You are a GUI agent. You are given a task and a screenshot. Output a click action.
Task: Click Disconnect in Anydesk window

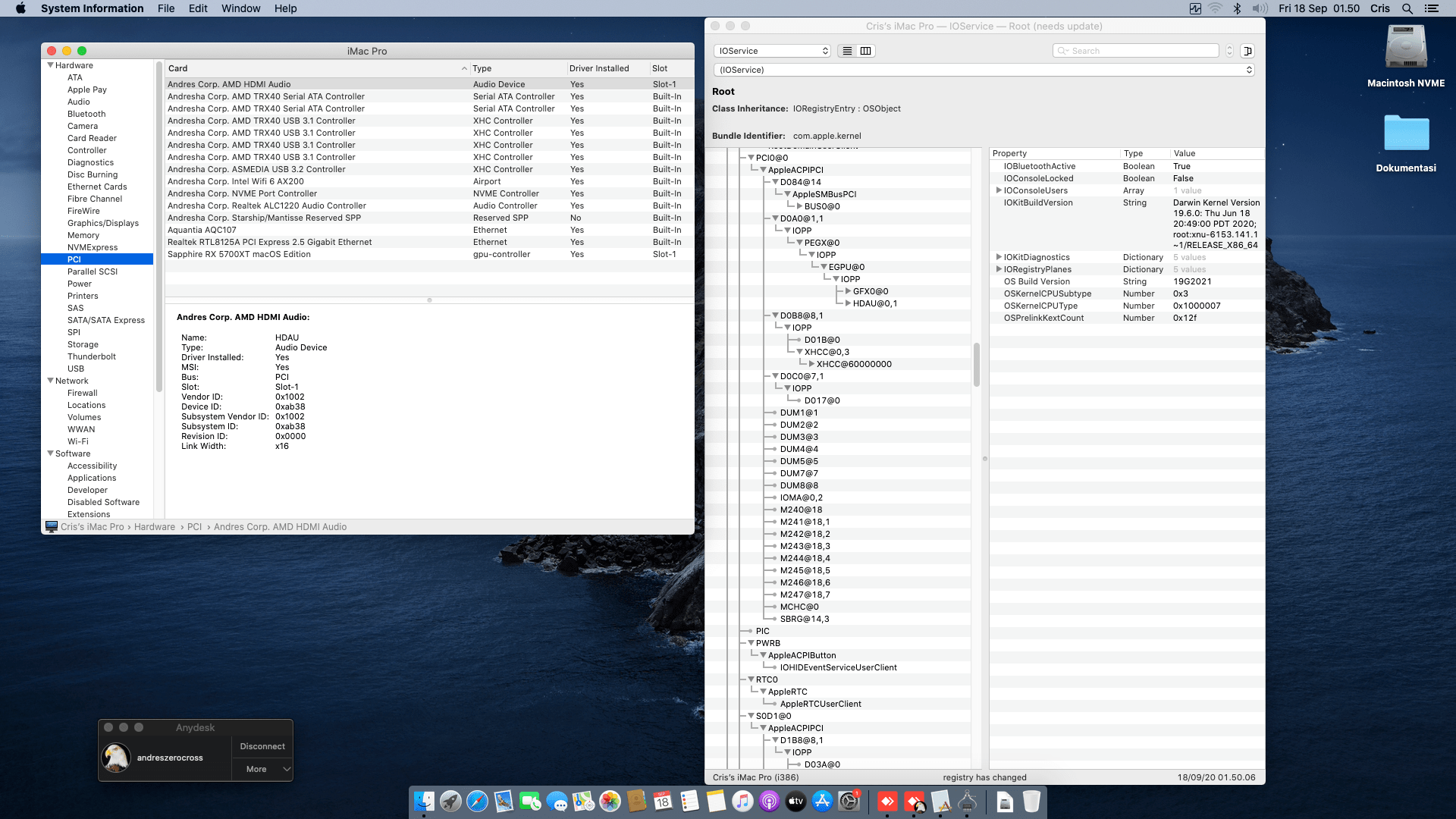pos(262,746)
